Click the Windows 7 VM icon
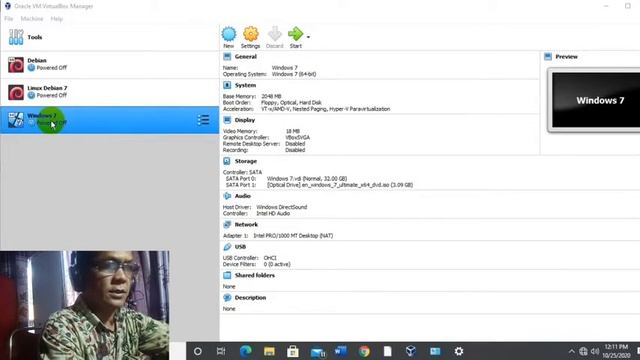 click(x=16, y=120)
